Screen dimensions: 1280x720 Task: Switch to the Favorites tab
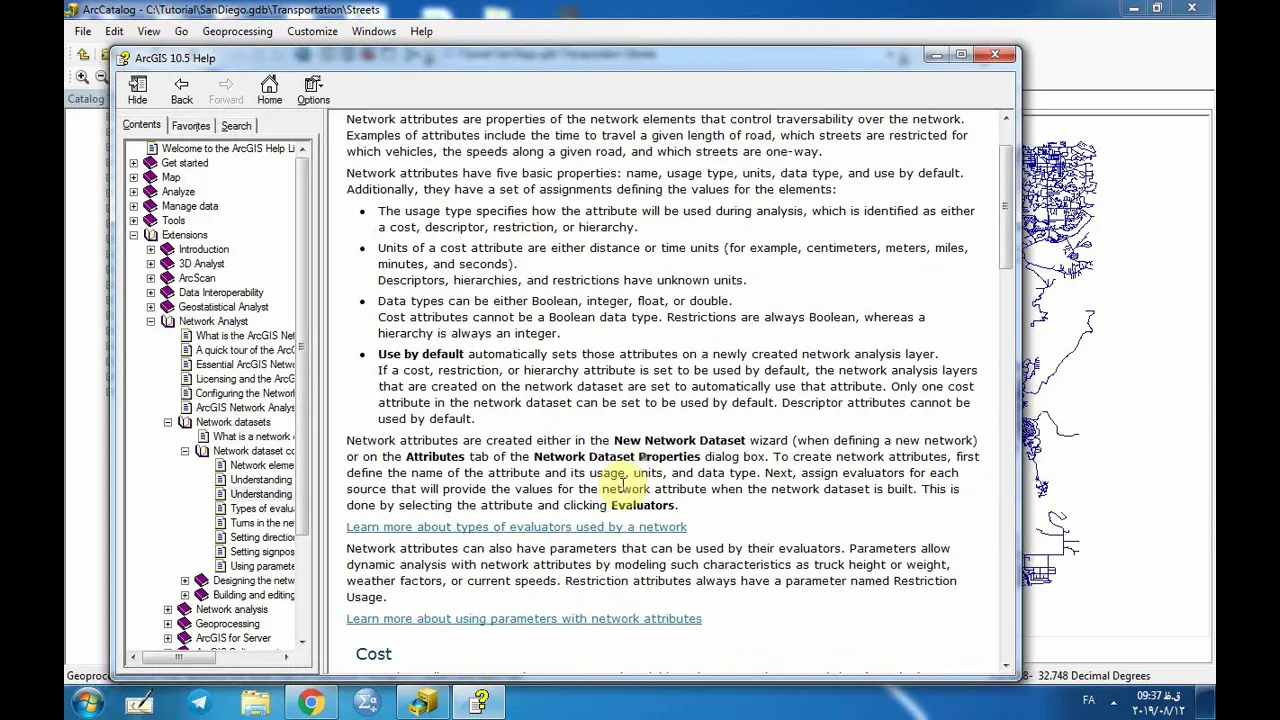point(190,126)
